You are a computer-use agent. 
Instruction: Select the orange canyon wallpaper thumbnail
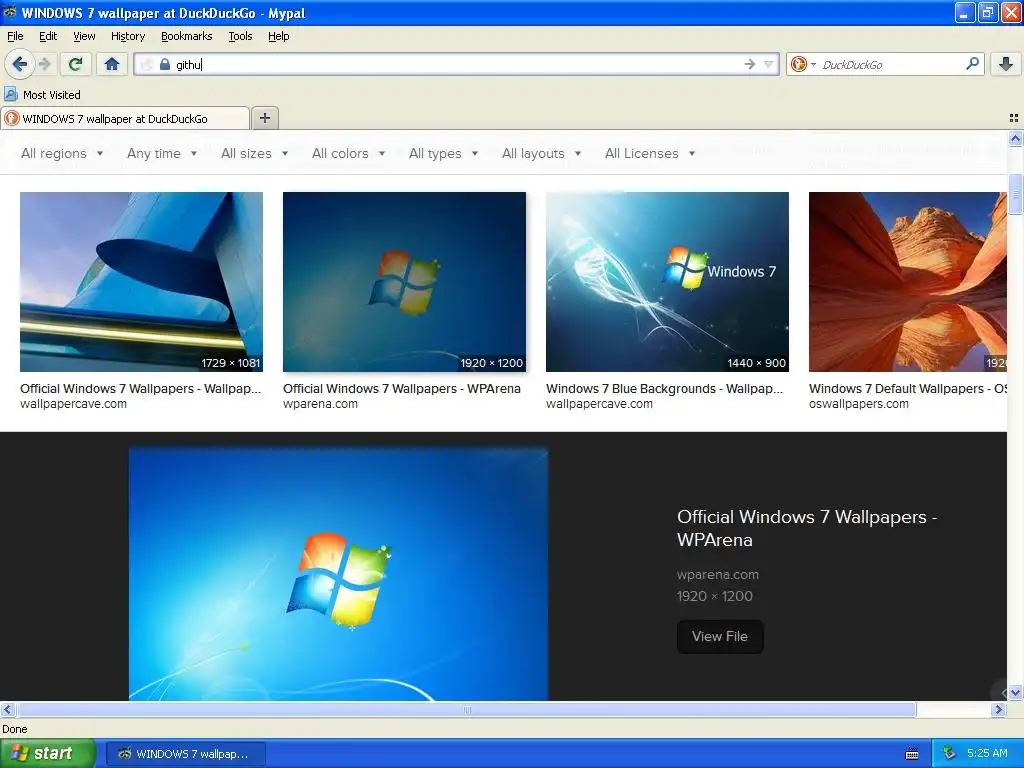coord(908,281)
